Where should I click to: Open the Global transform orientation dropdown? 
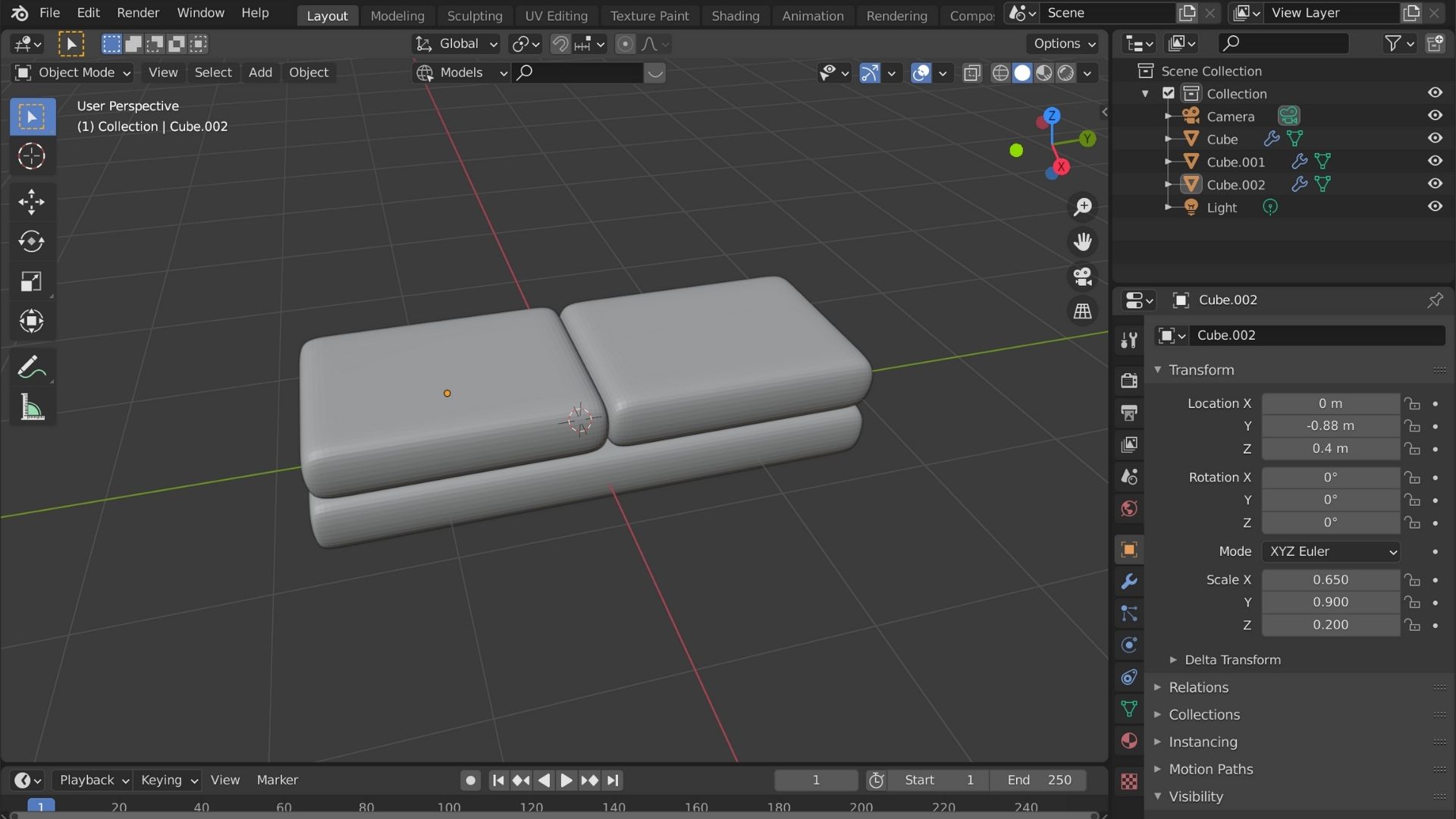click(x=455, y=43)
